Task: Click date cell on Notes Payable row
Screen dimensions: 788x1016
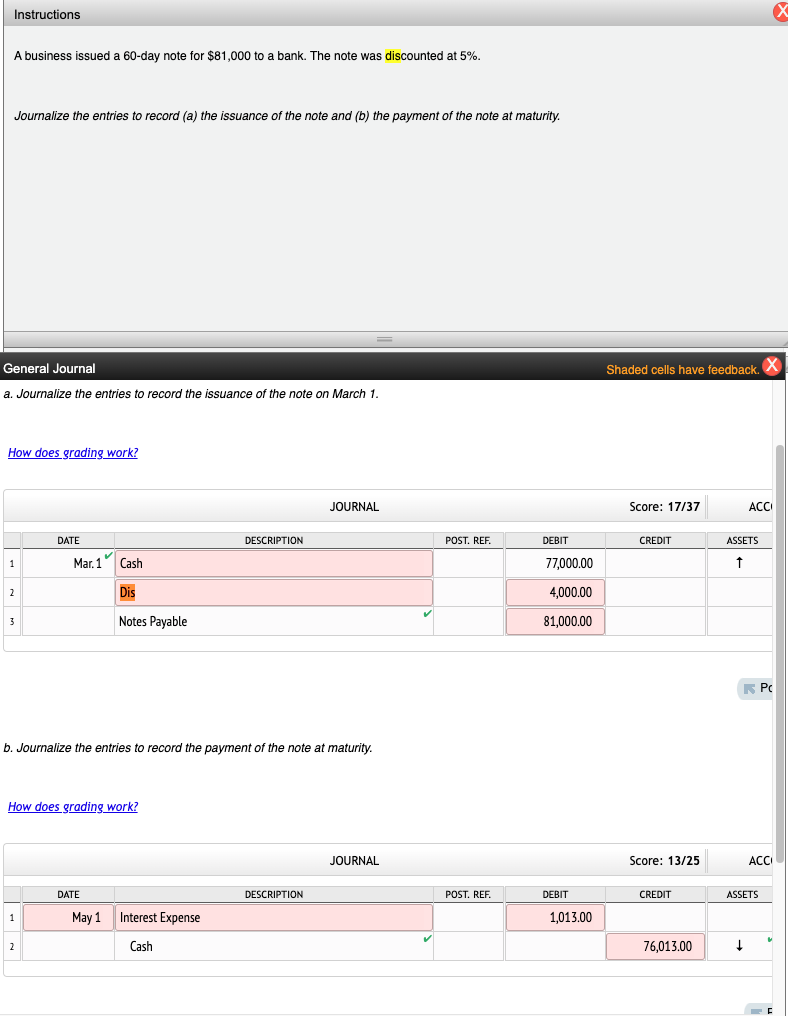Action: (68, 621)
